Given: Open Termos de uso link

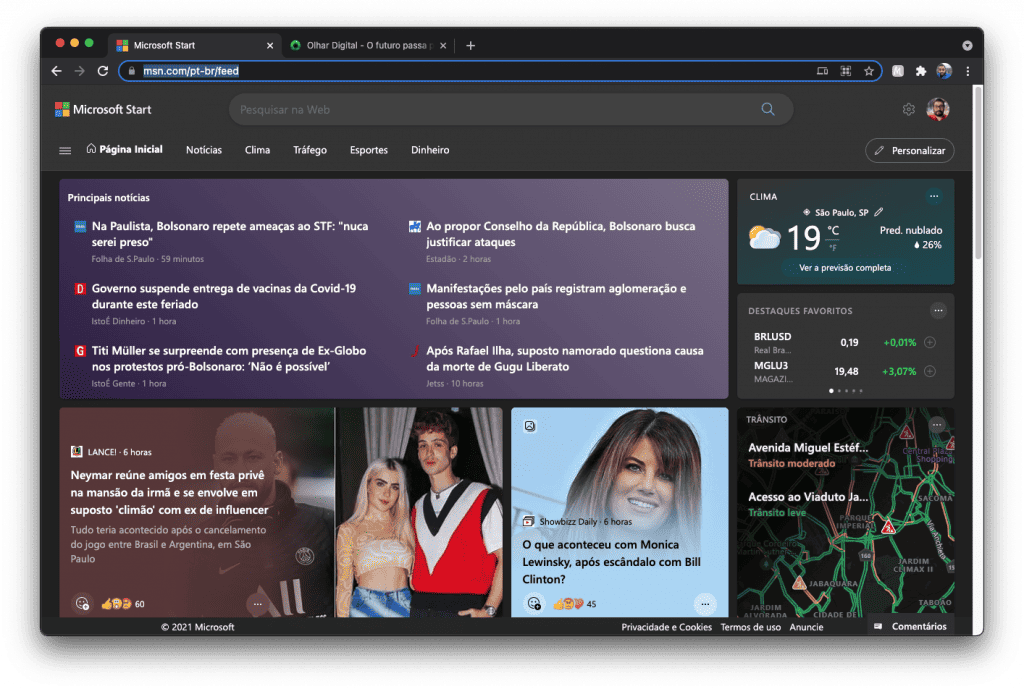Looking at the screenshot, I should [750, 627].
